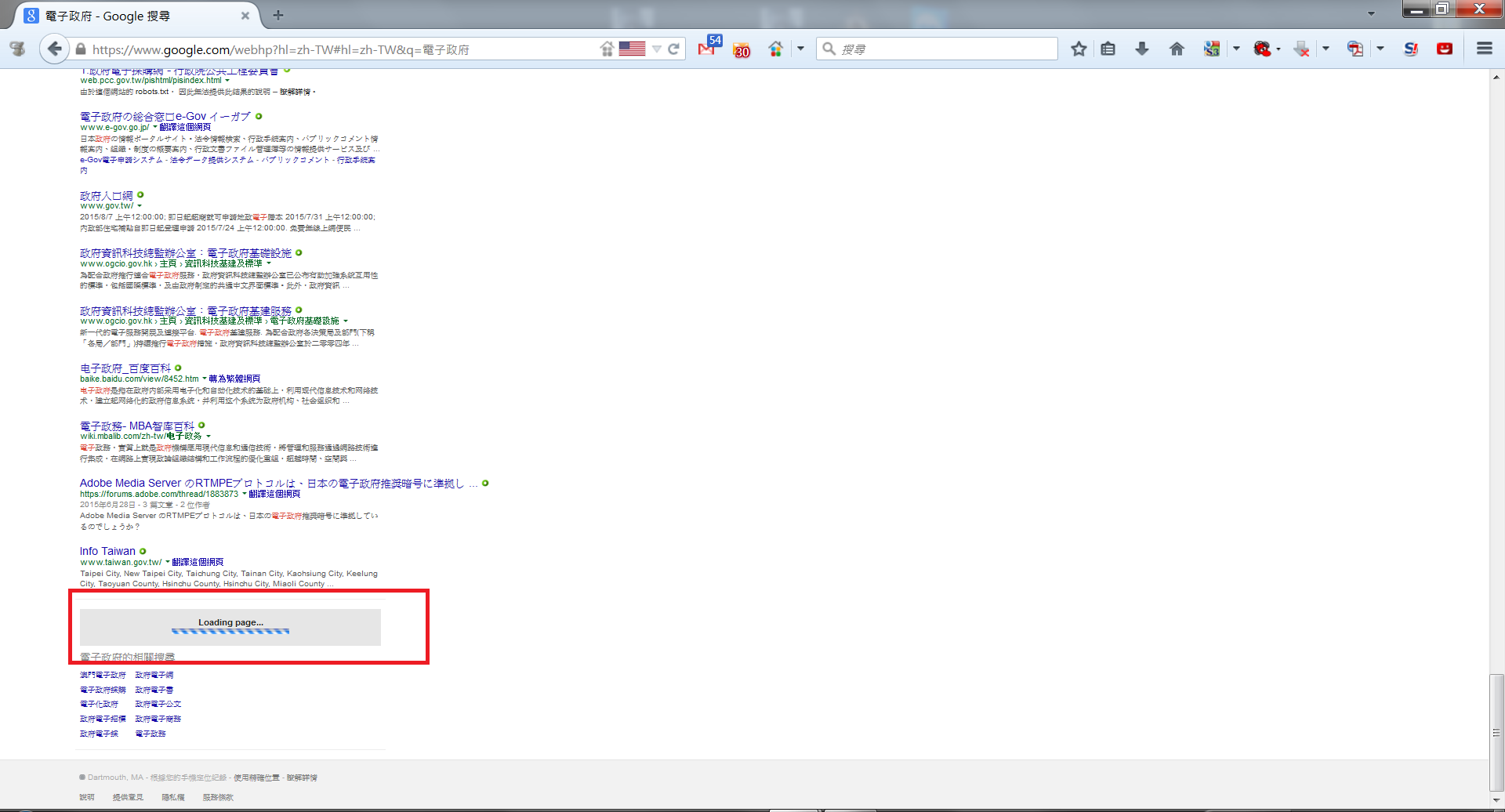This screenshot has width=1505, height=812.
Task: Go to the Firefox home page icon
Action: coord(1177,49)
